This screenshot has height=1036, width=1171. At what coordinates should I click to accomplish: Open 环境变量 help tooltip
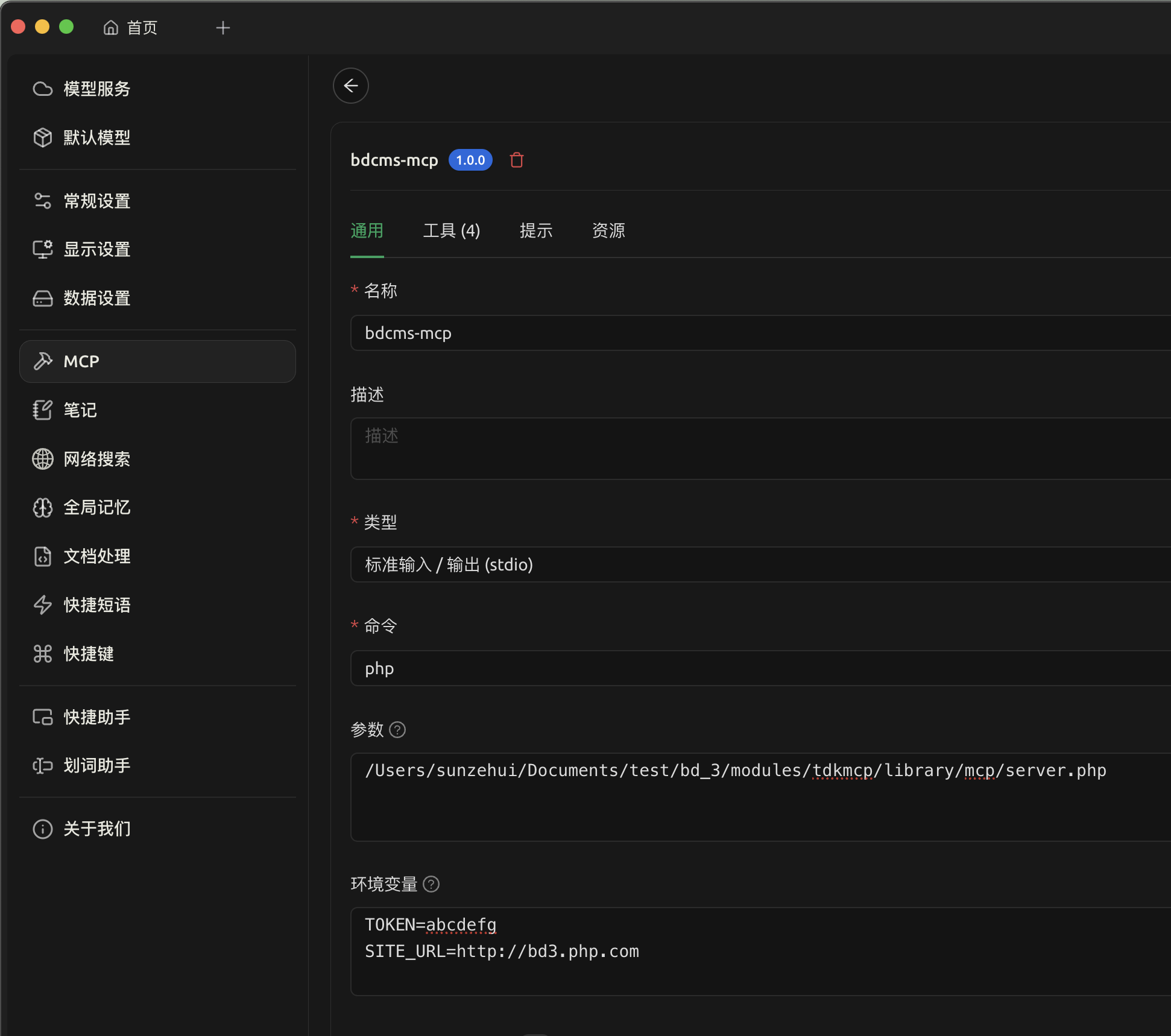click(x=432, y=884)
